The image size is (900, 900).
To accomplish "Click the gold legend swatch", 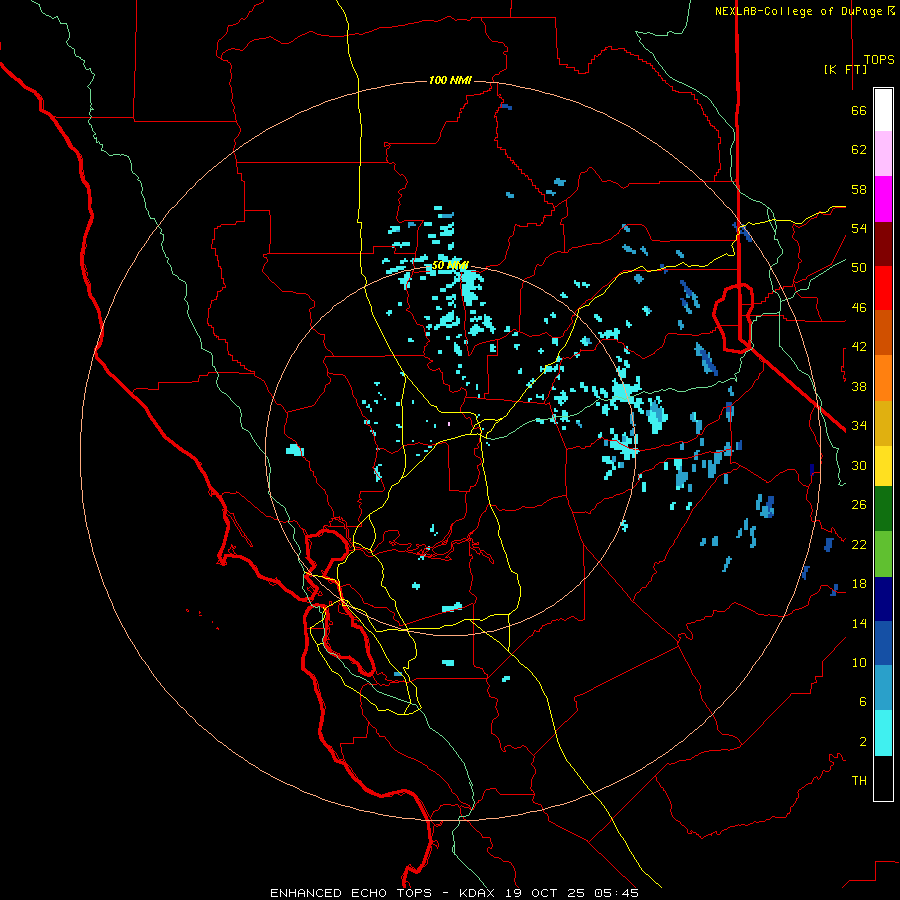I will [883, 423].
